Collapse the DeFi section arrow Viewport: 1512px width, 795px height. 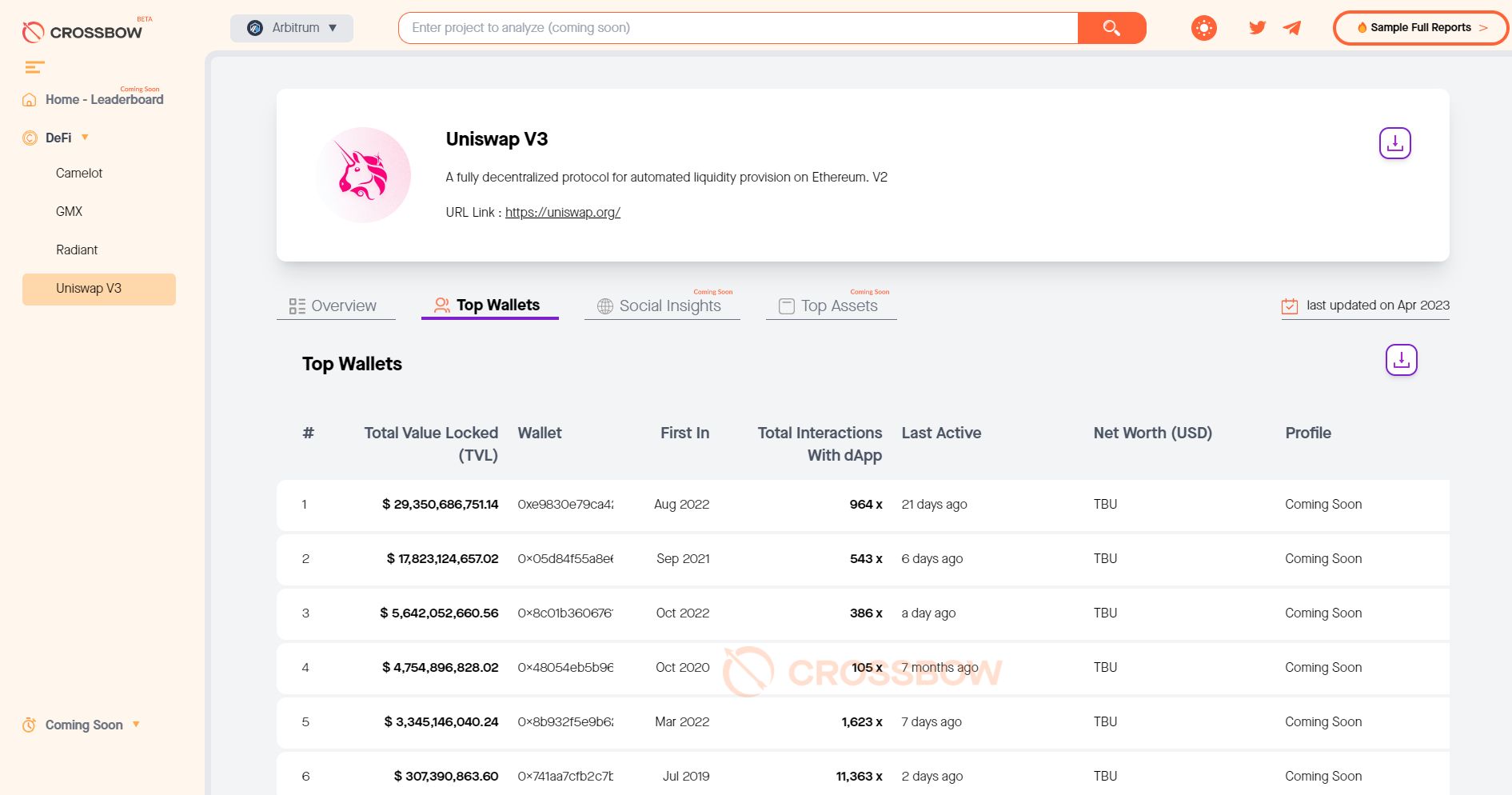point(85,137)
